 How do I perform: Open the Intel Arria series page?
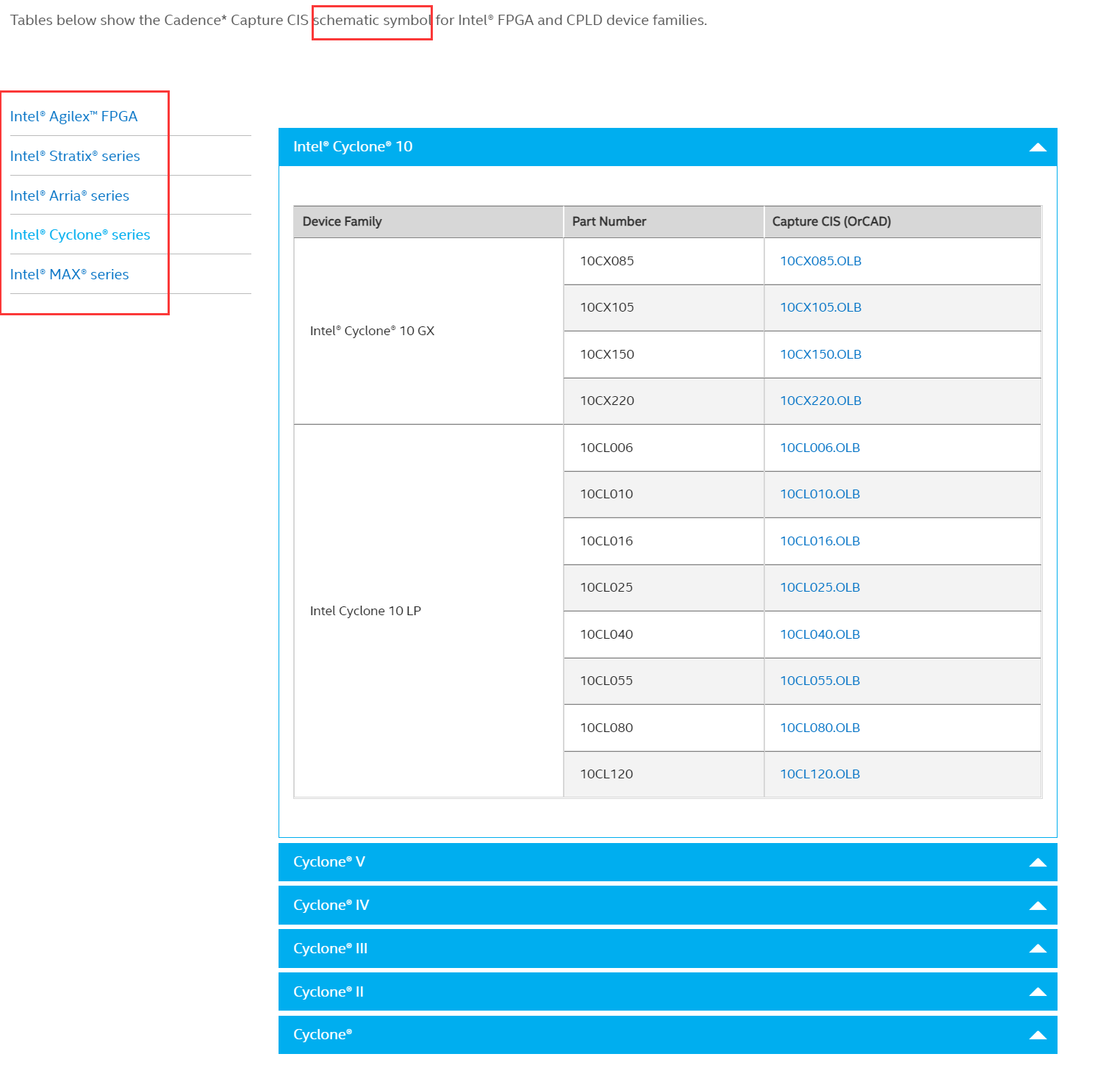pos(70,196)
